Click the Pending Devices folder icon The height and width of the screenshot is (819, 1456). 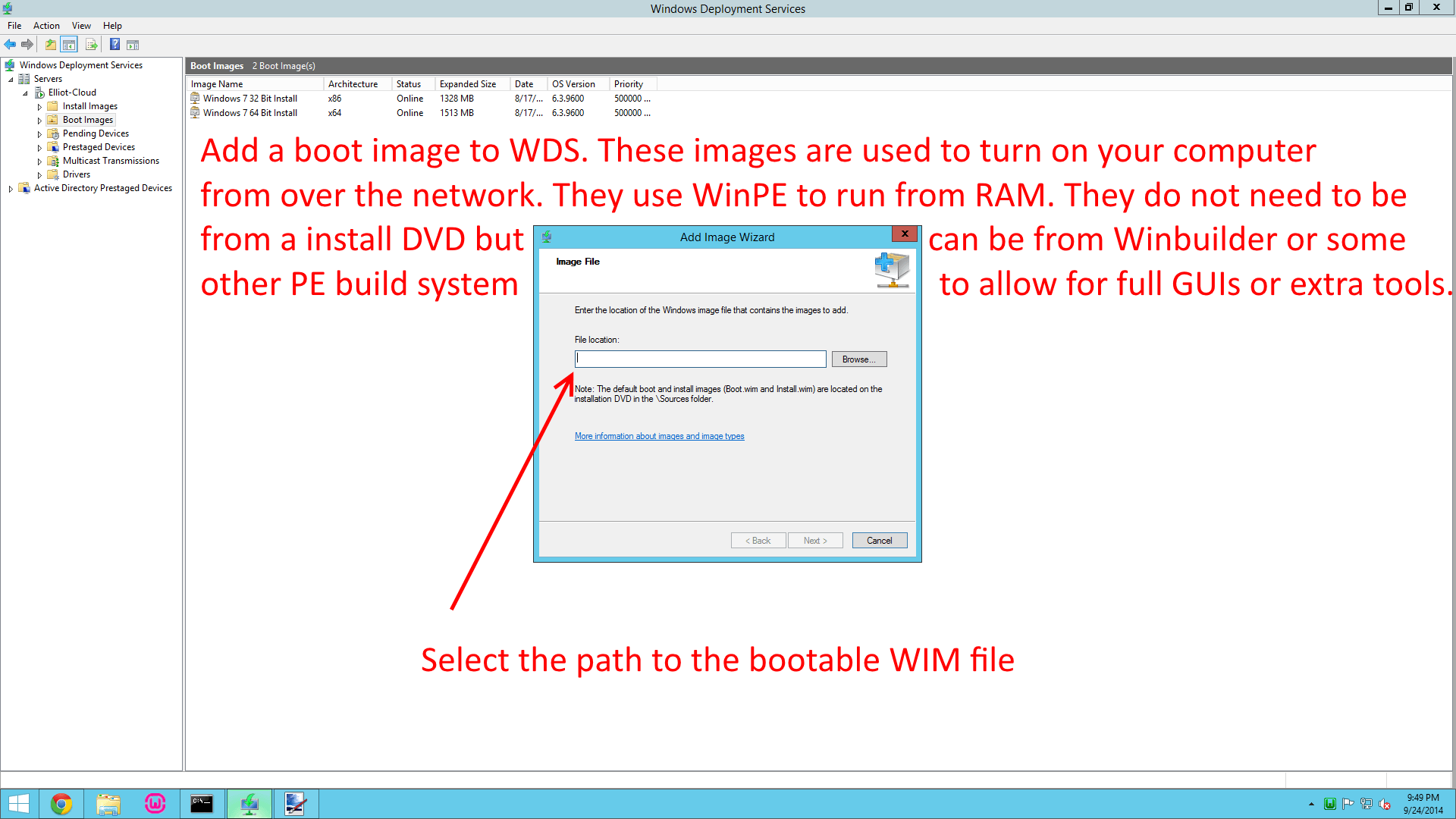(55, 132)
